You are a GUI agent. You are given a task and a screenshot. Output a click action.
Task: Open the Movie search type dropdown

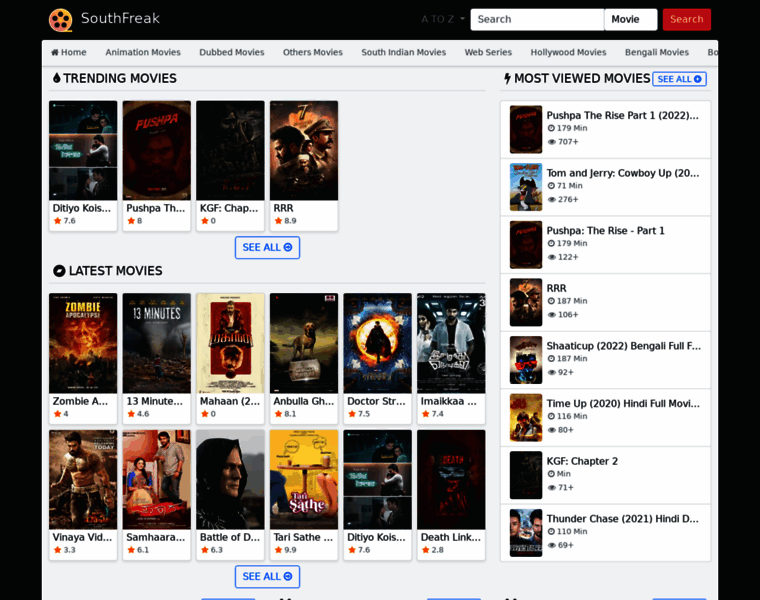pos(631,19)
